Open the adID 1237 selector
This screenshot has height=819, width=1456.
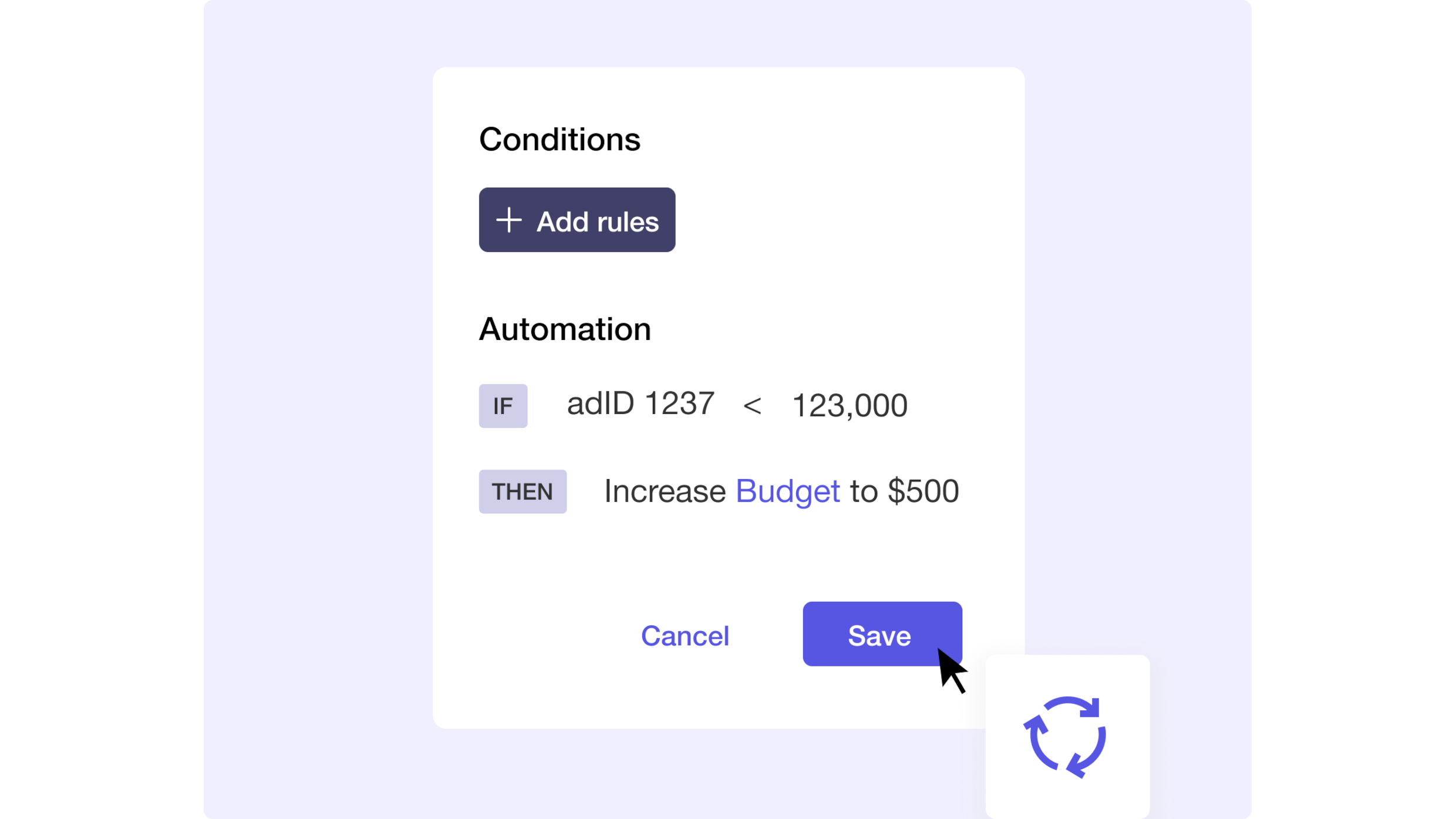click(640, 404)
